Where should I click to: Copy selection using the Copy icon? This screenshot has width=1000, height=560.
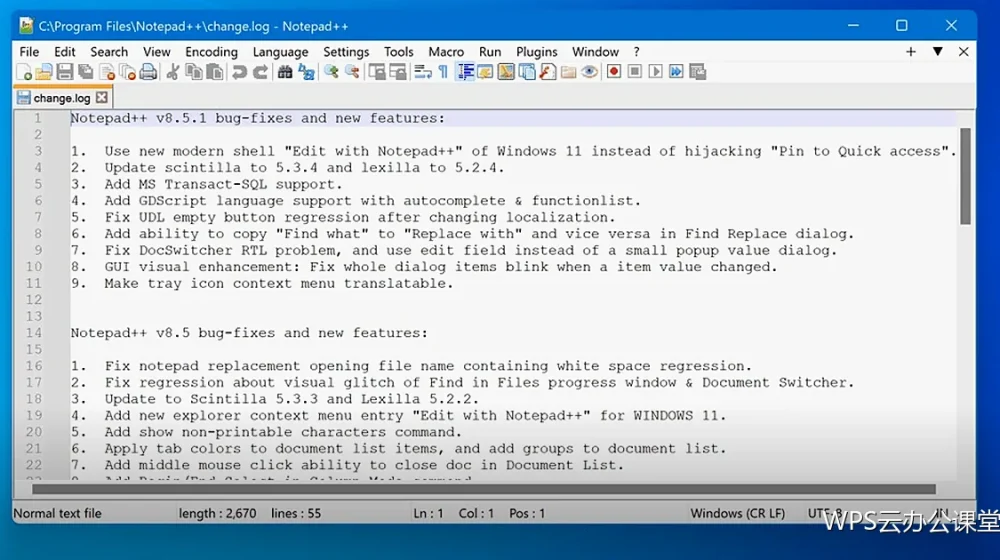193,72
